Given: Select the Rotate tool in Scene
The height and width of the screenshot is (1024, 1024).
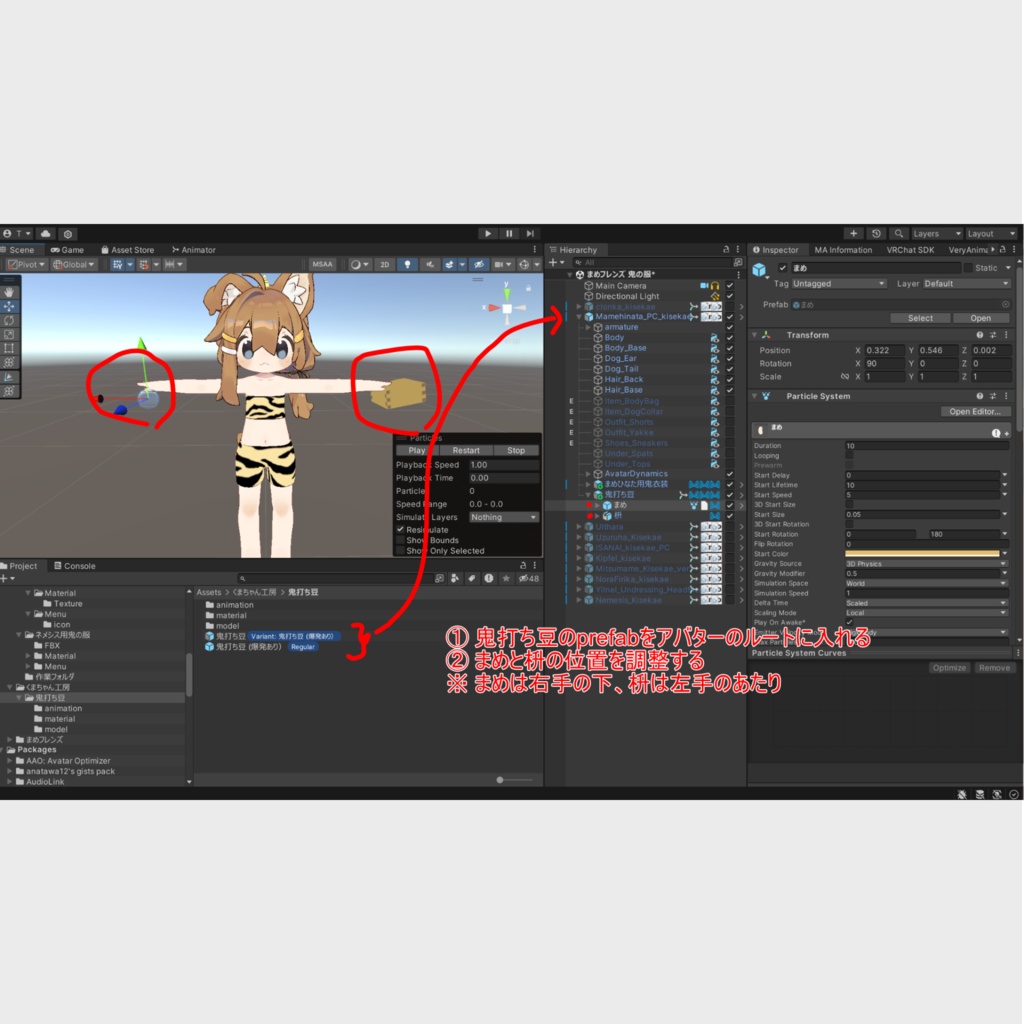Looking at the screenshot, I should pos(9,321).
